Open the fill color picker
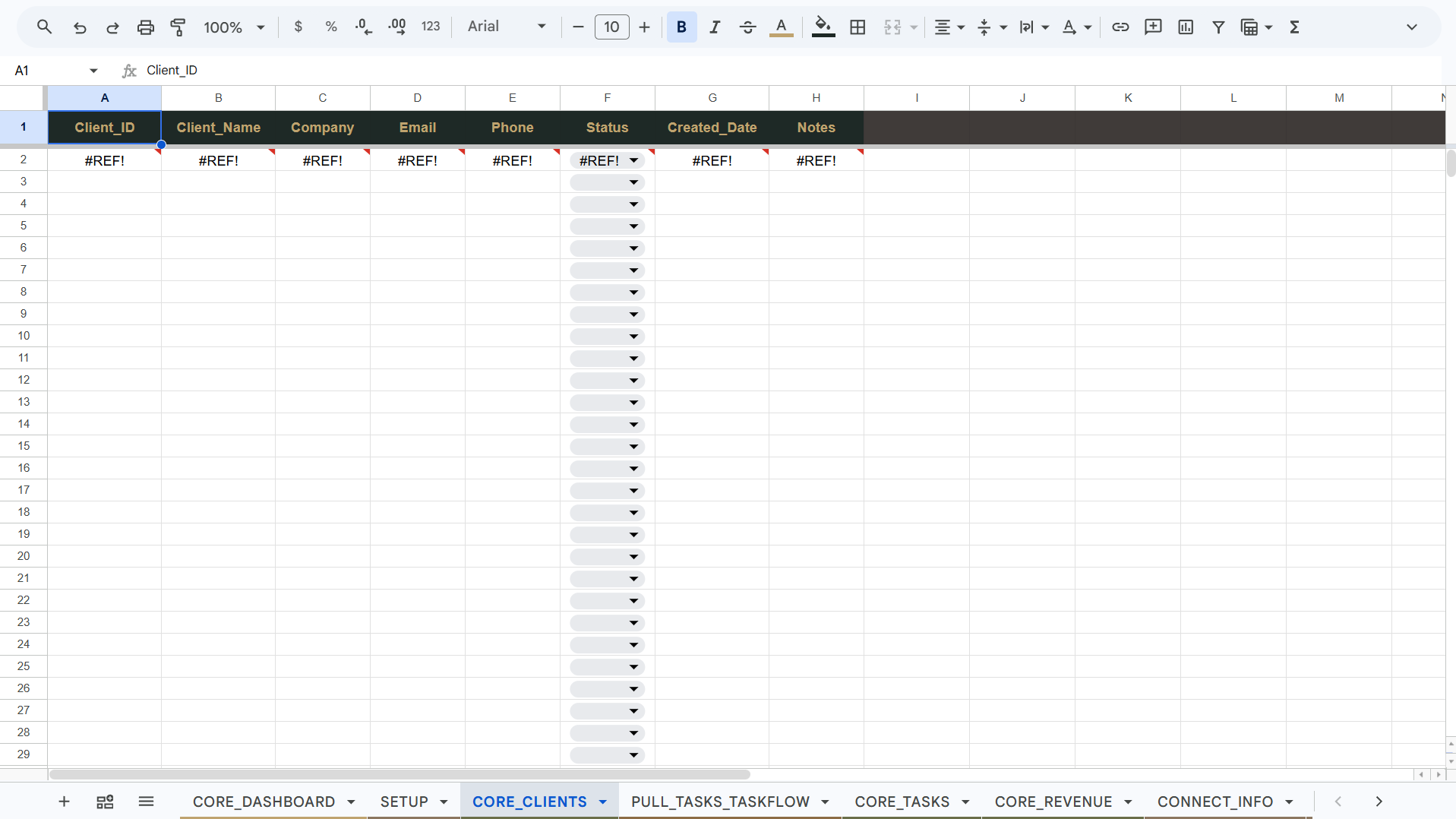1456x819 pixels. (823, 27)
